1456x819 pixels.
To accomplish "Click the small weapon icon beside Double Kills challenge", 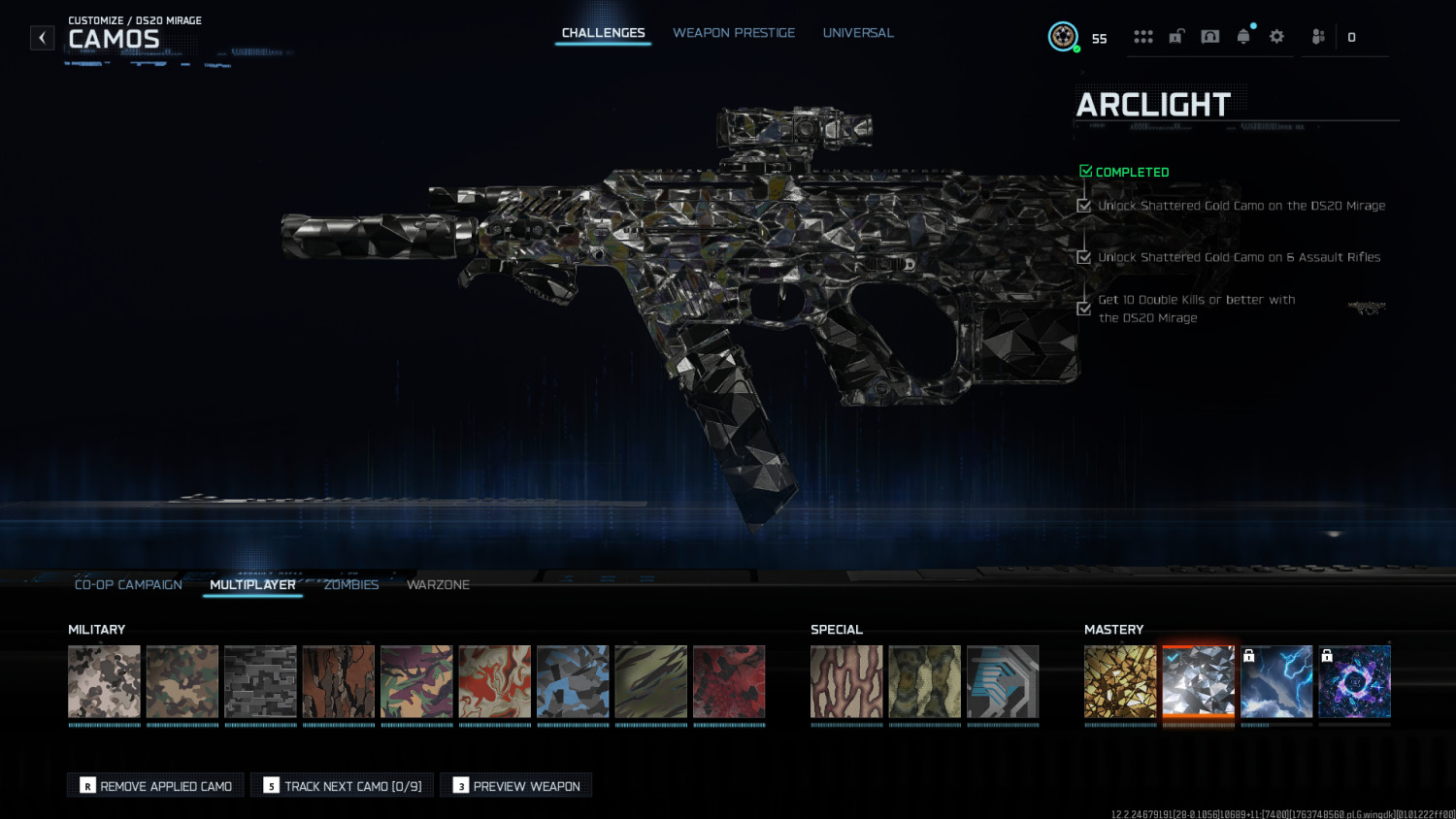I will [1366, 308].
